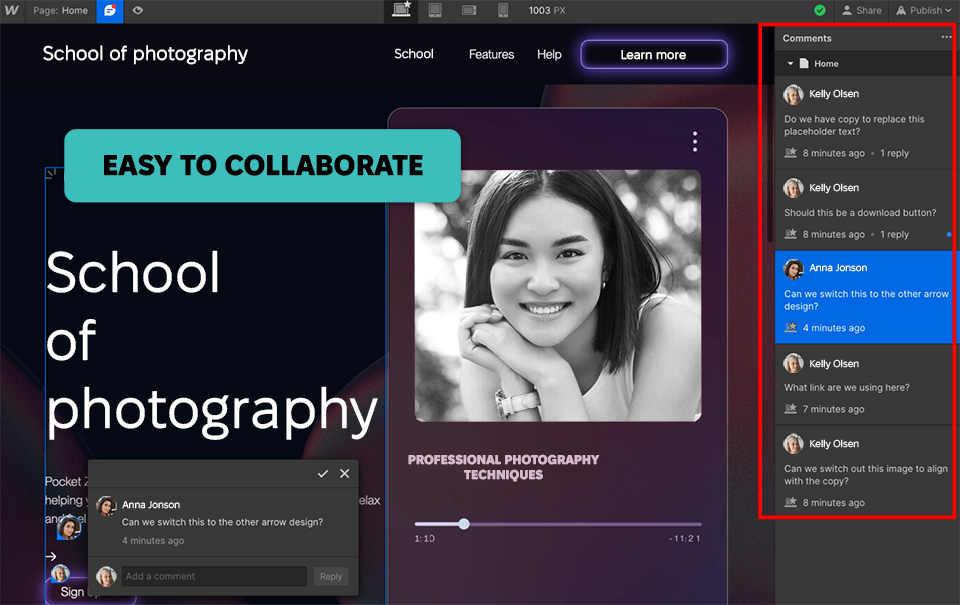
Task: Open Comments panel more options
Action: point(947,37)
